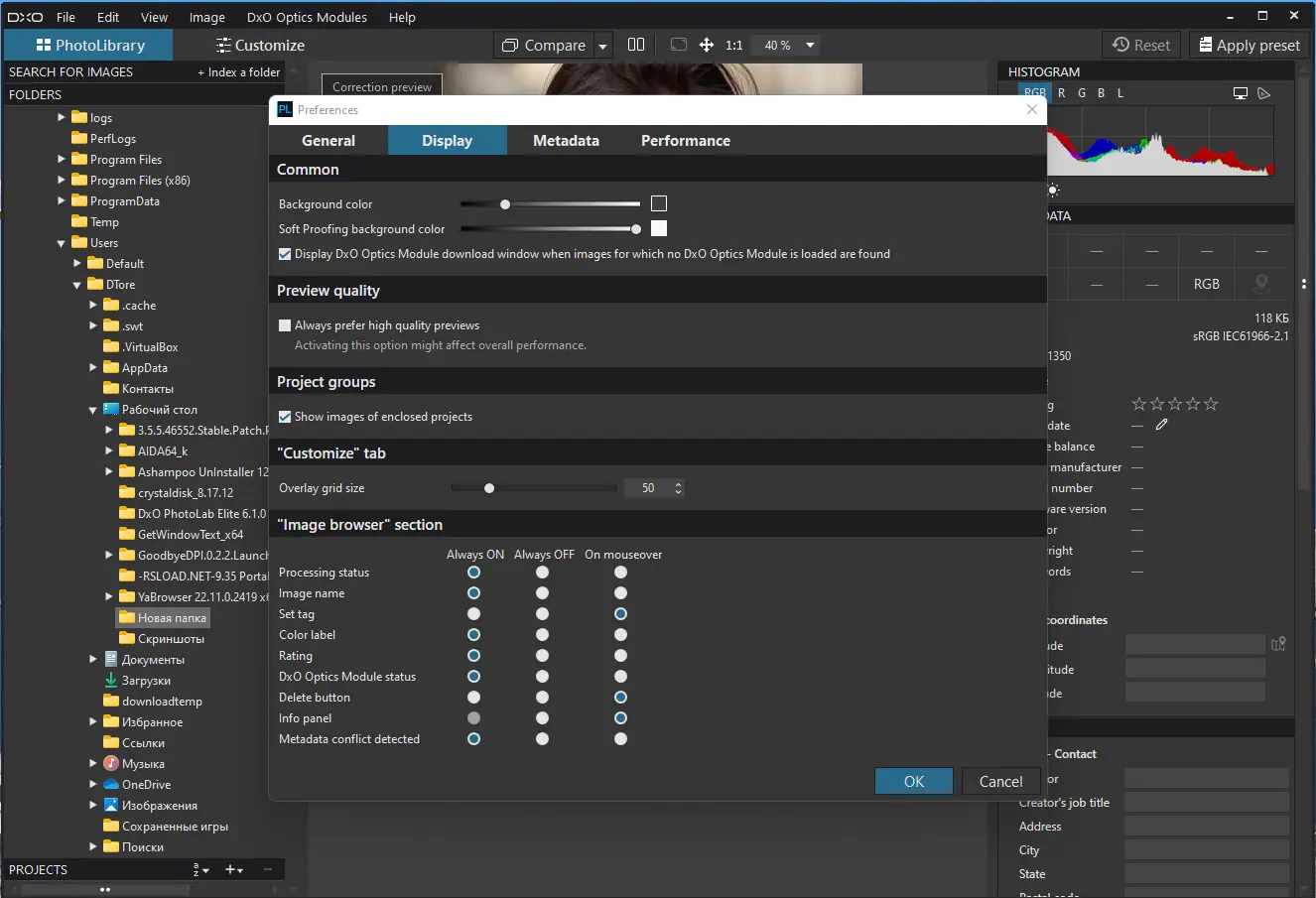Set Metadata conflict detected to Always OFF
The image size is (1316, 898).
coord(542,739)
